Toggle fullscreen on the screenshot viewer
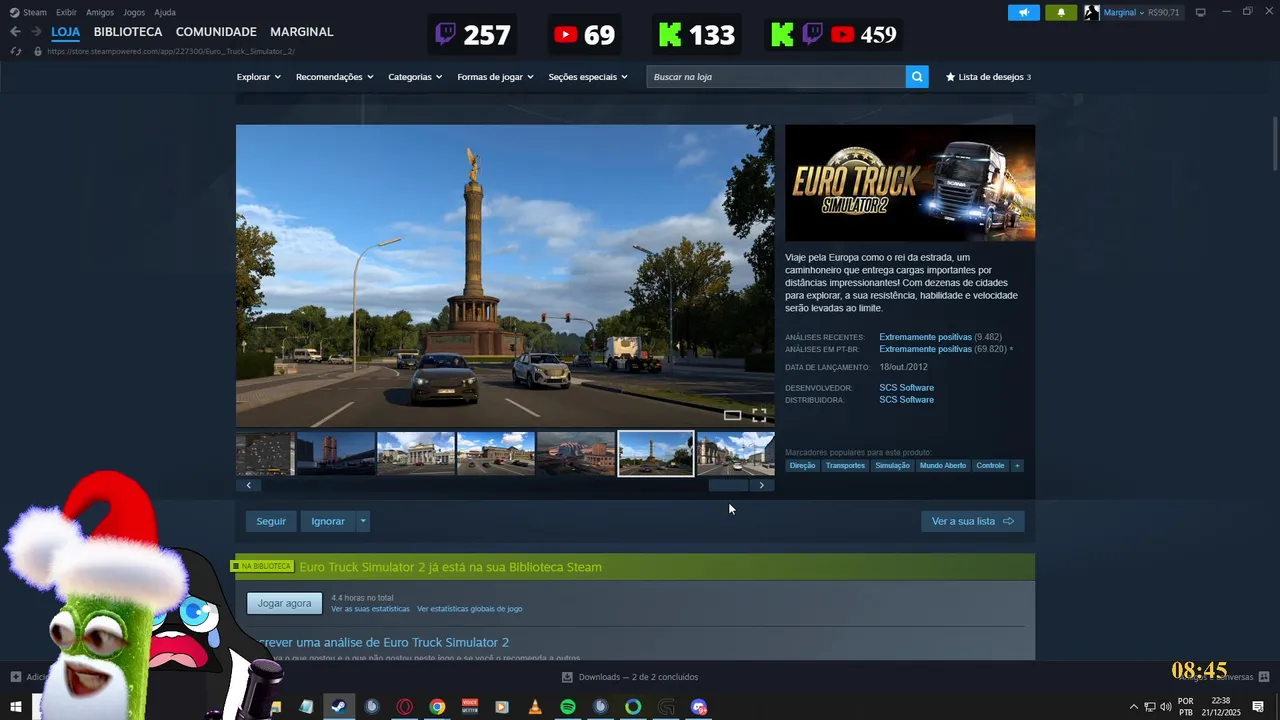The width and height of the screenshot is (1280, 720). [x=759, y=415]
